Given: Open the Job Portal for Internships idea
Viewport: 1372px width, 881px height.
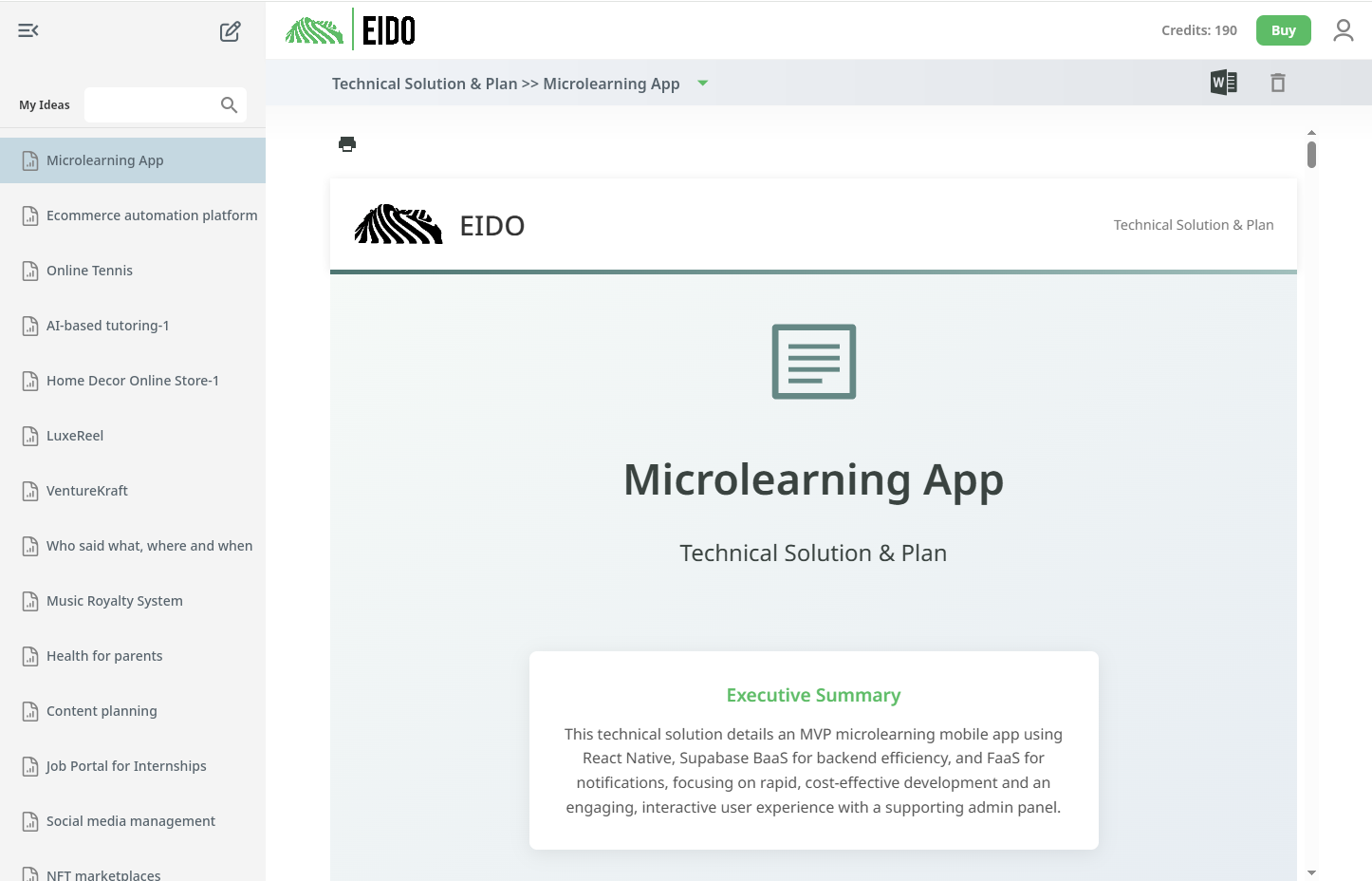Looking at the screenshot, I should 126,765.
